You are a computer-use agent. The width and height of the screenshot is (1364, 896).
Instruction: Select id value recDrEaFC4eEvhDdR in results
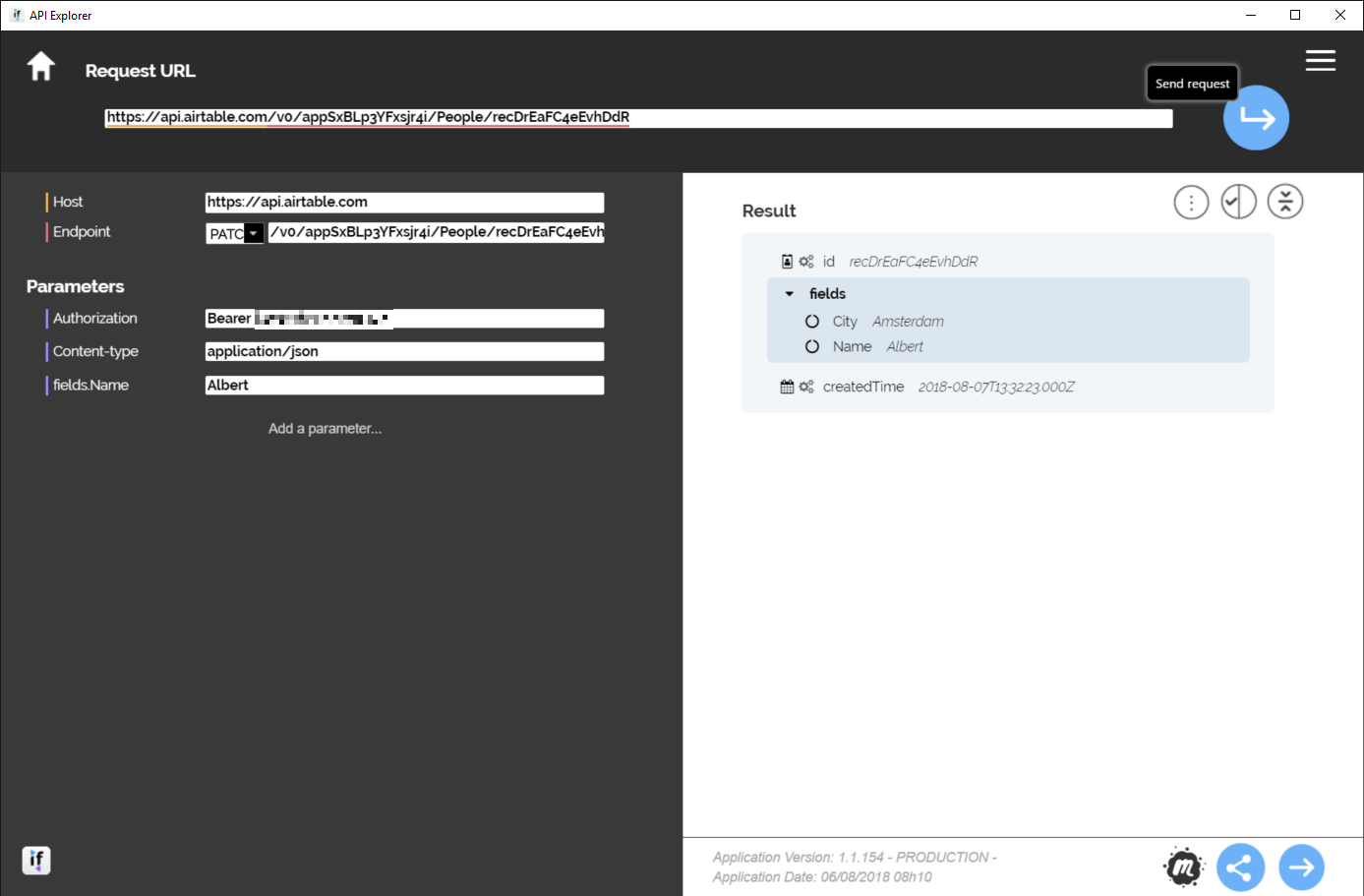[x=914, y=262]
